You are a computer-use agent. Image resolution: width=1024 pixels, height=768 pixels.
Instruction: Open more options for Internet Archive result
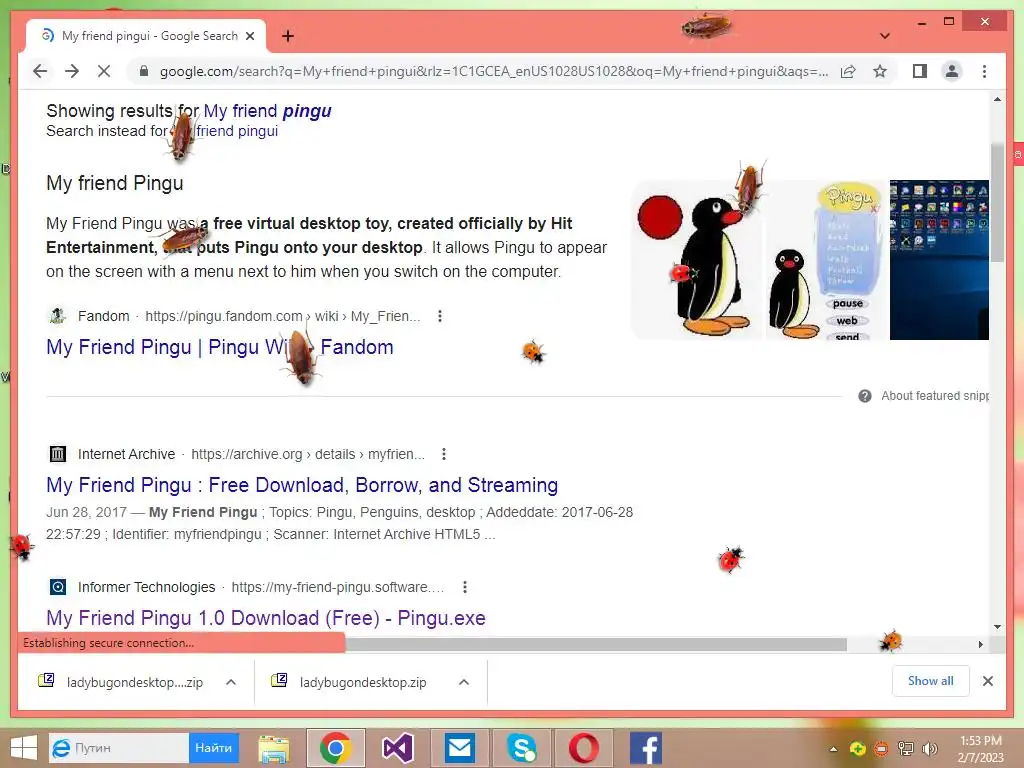coord(443,454)
